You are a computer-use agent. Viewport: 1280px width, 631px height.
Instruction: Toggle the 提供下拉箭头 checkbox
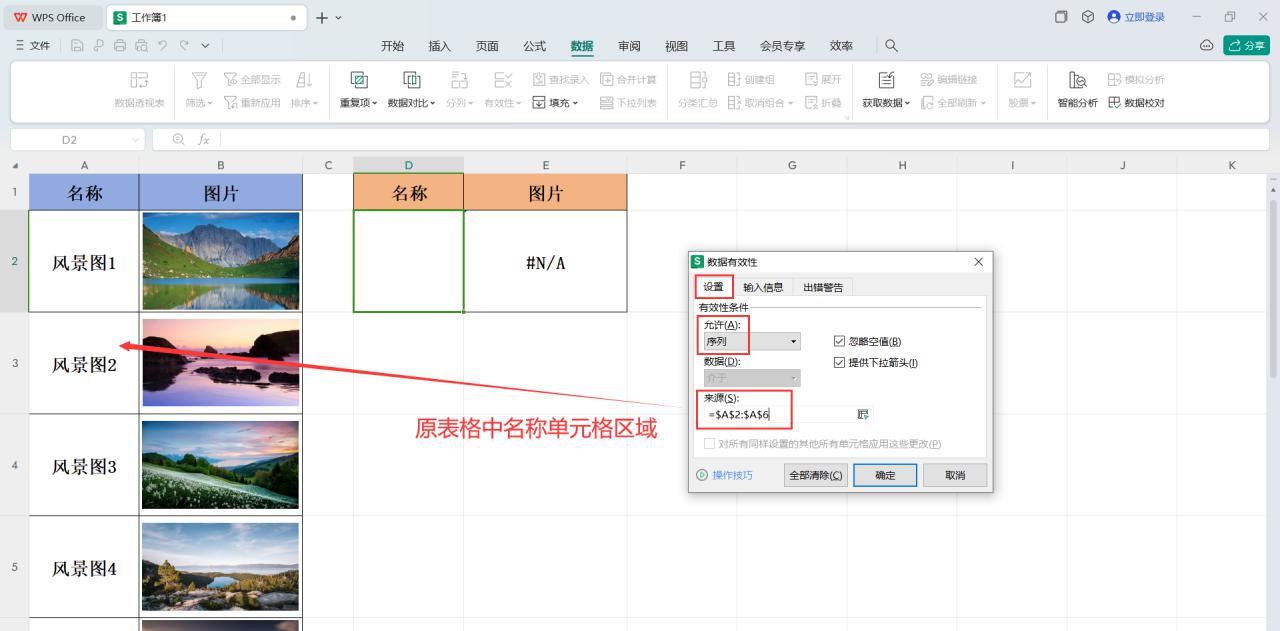coord(839,362)
